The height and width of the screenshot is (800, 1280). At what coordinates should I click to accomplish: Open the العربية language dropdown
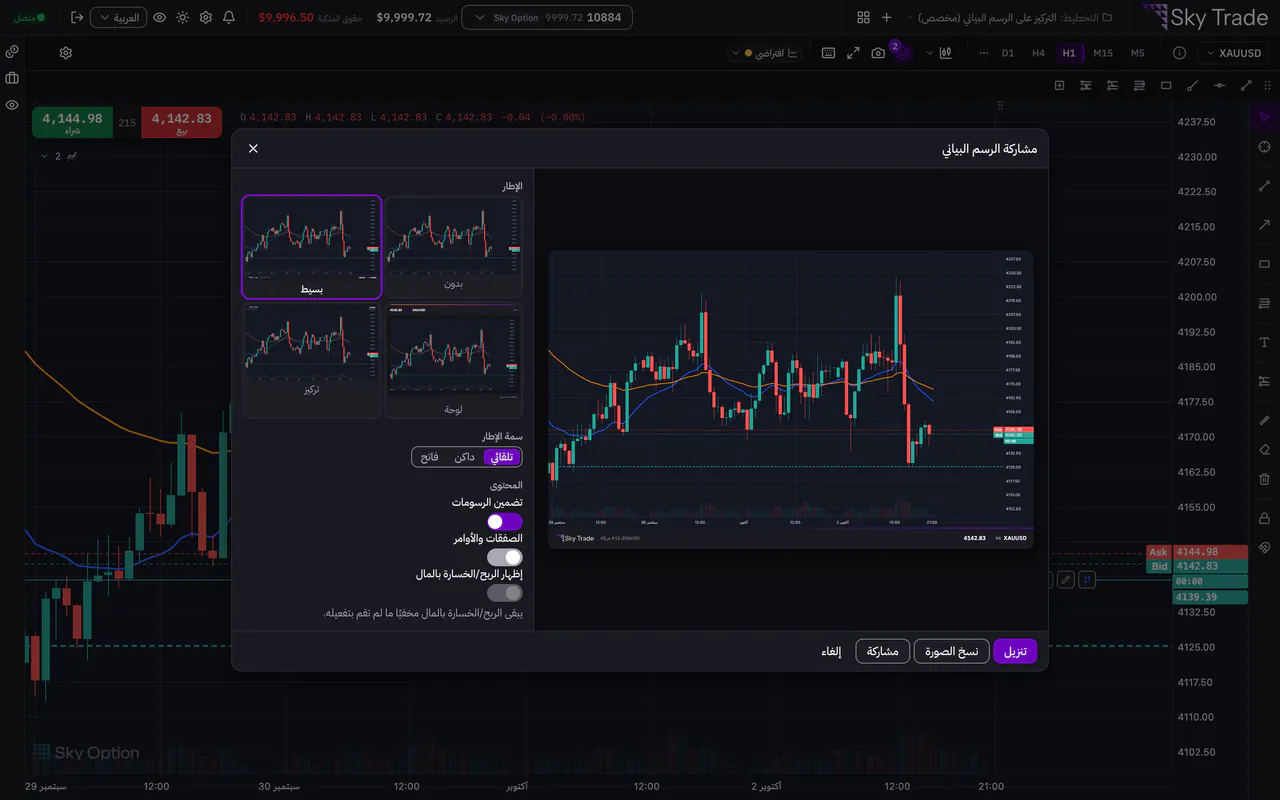118,17
